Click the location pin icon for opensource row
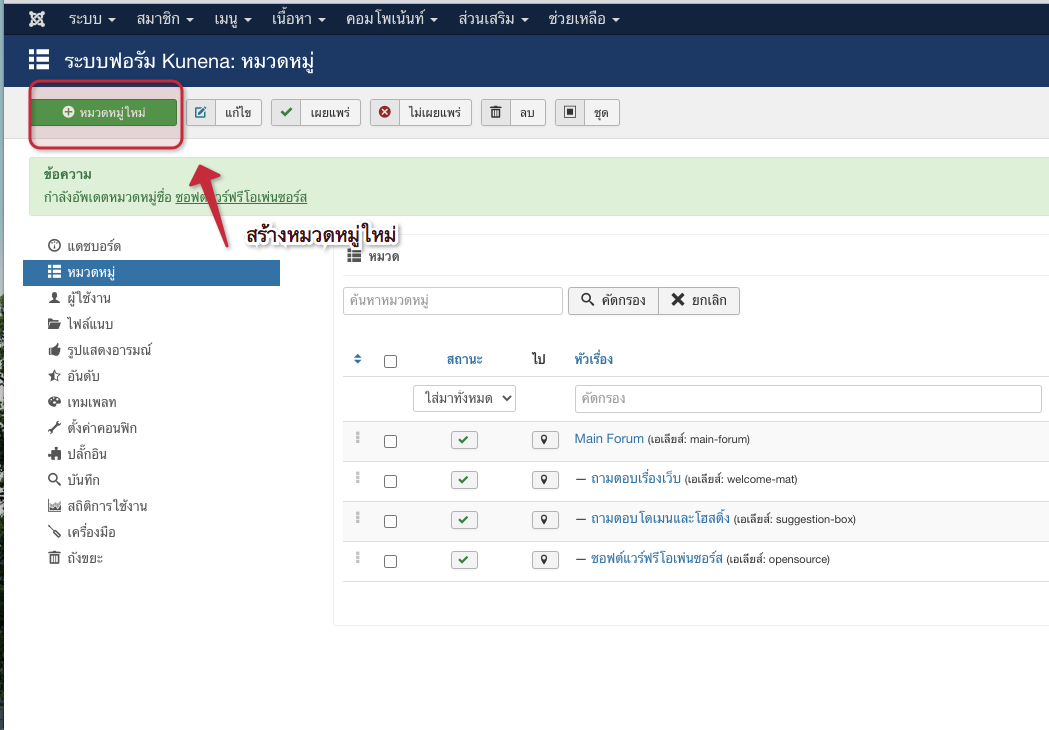The width and height of the screenshot is (1049, 730). coord(544,560)
